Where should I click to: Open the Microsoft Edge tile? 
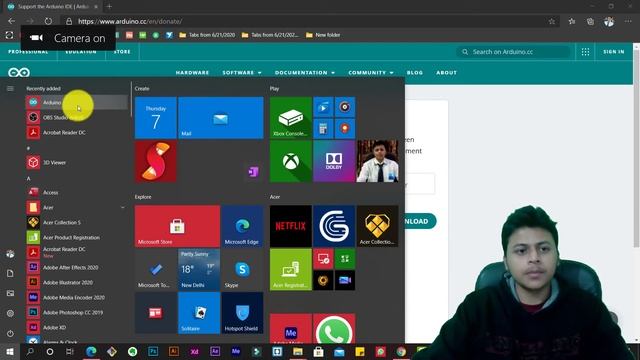pos(242,226)
